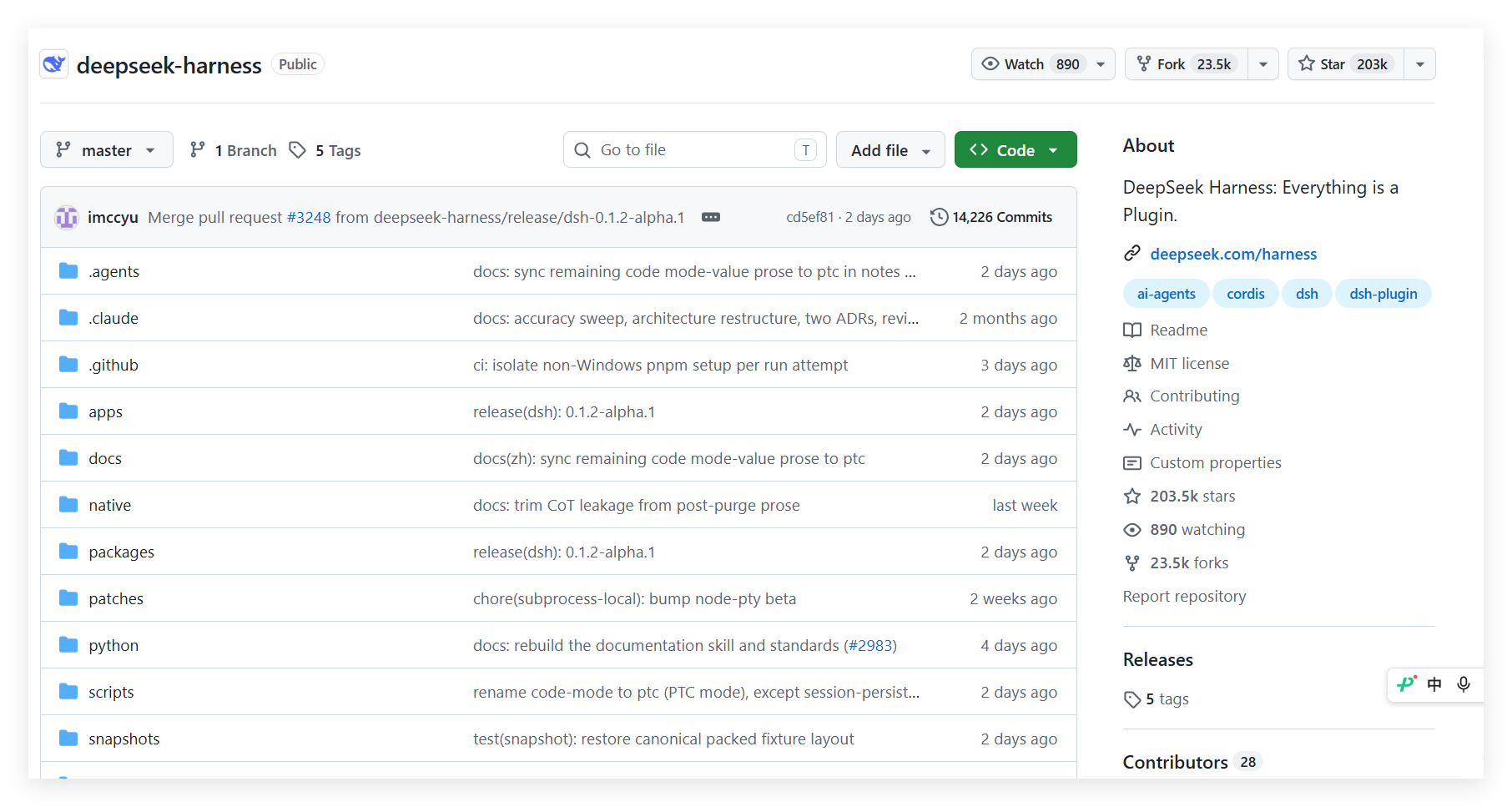
Task: Open the green Code dropdown
Action: 1016,150
